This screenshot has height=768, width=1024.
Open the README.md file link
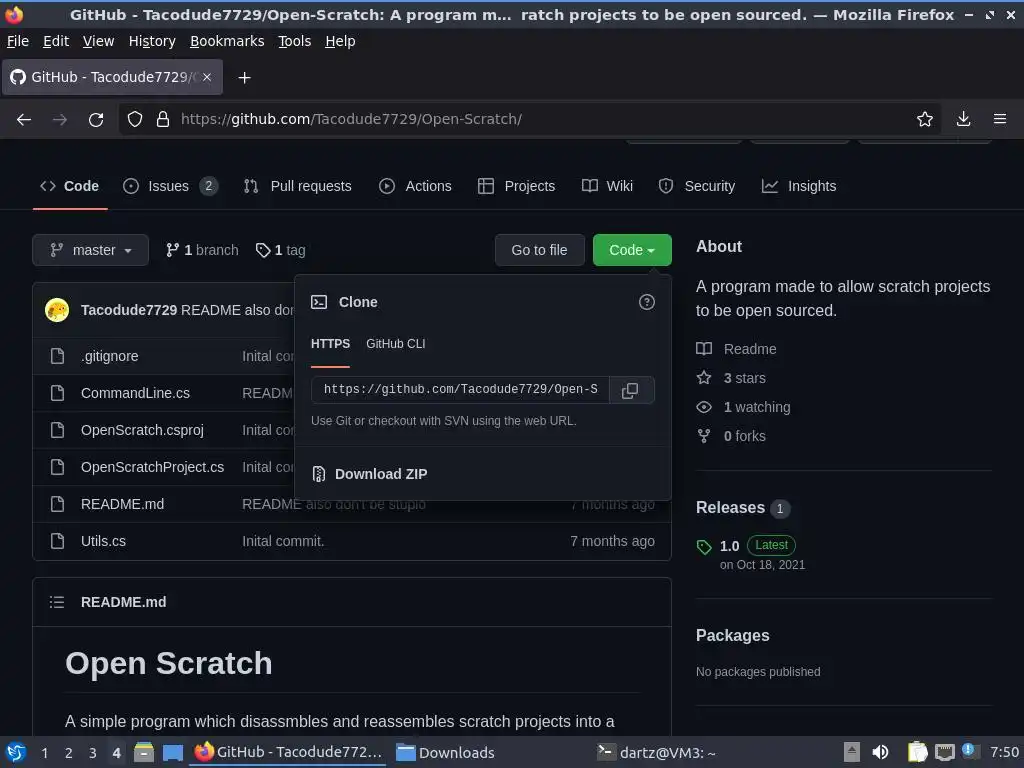122,505
